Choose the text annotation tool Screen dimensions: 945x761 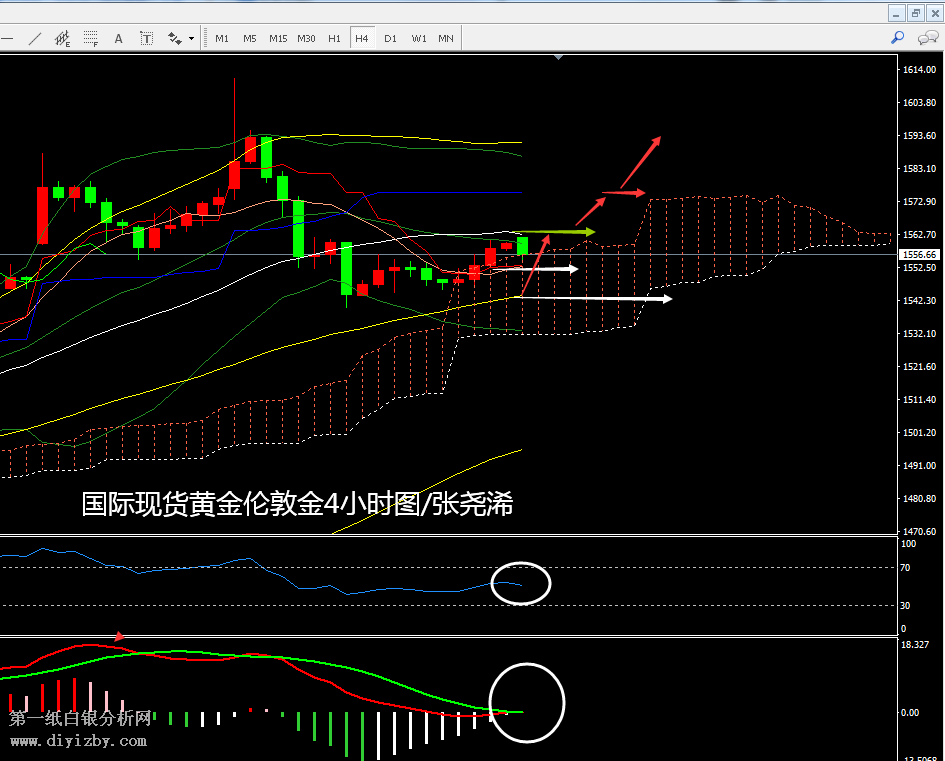(x=118, y=39)
